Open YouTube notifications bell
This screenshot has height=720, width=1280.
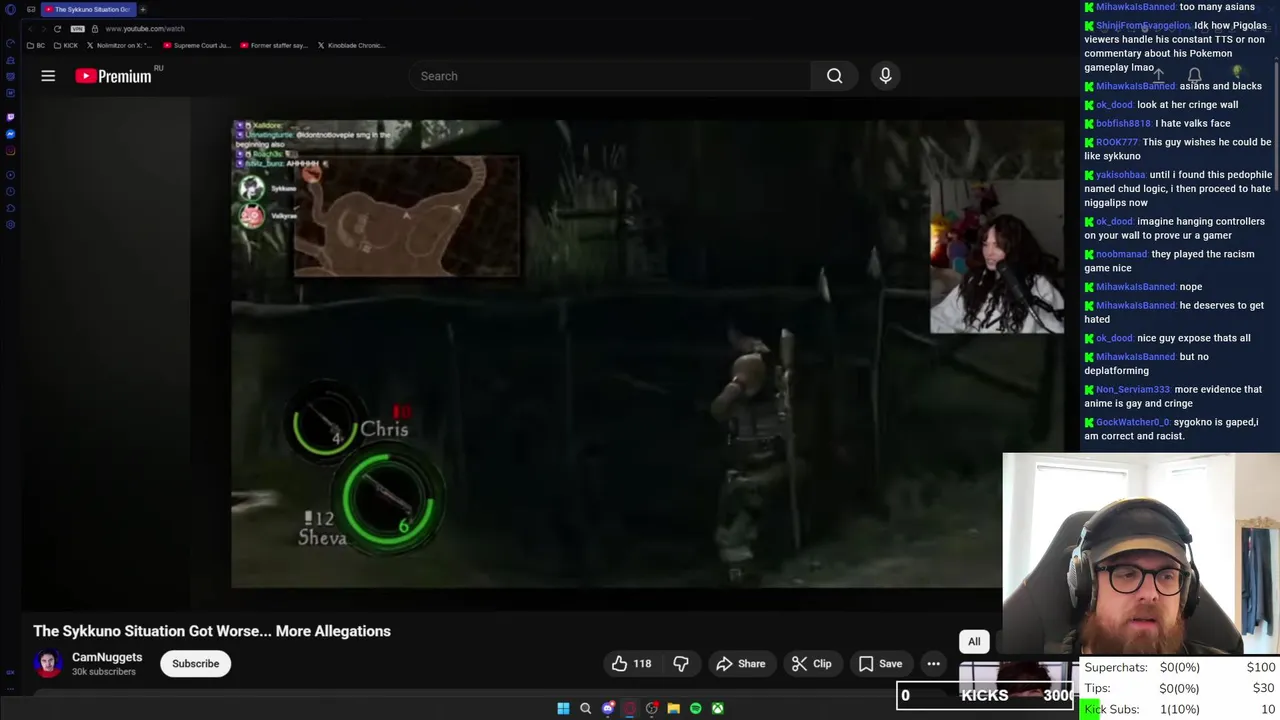[x=1194, y=76]
